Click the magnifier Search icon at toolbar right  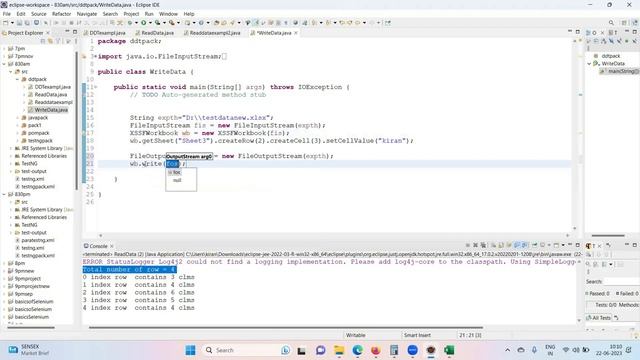click(x=611, y=23)
